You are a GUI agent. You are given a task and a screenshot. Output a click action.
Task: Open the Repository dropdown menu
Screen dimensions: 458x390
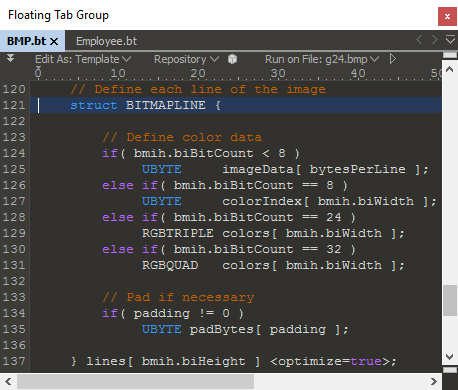point(186,59)
